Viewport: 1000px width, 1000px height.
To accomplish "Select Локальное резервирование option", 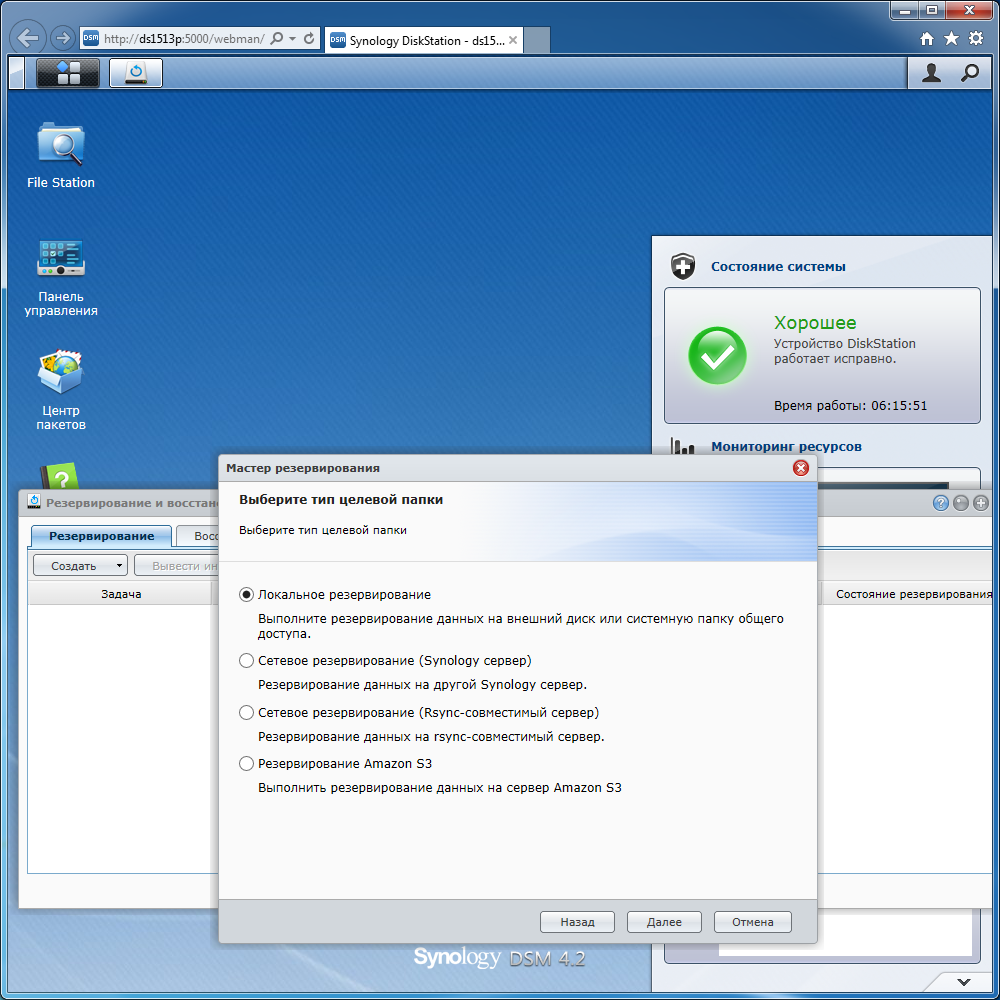I will click(x=246, y=594).
